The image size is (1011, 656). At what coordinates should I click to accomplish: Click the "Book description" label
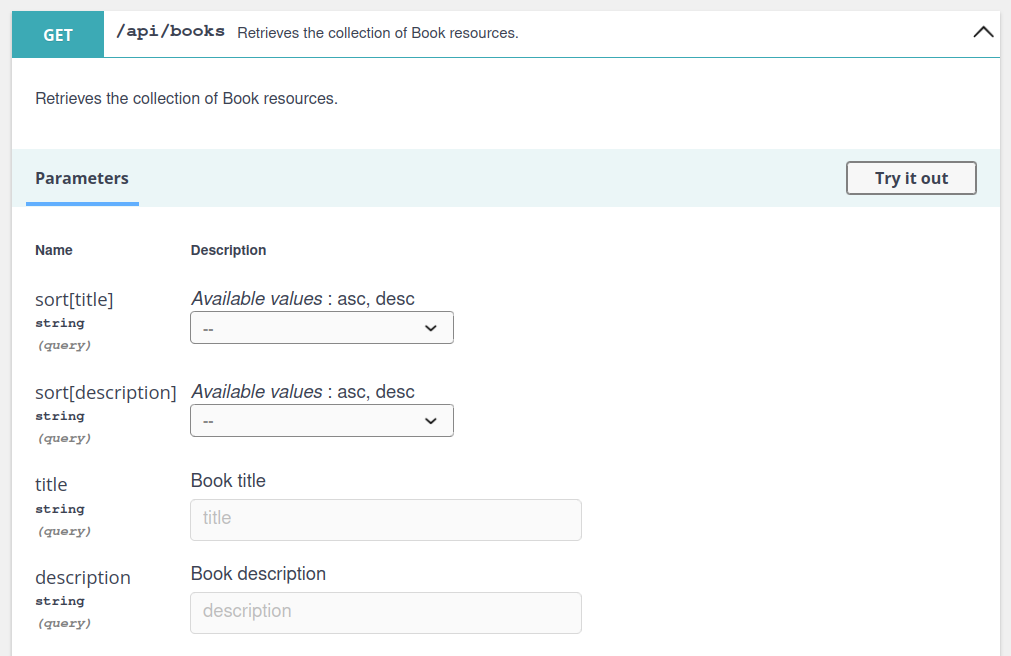258,573
